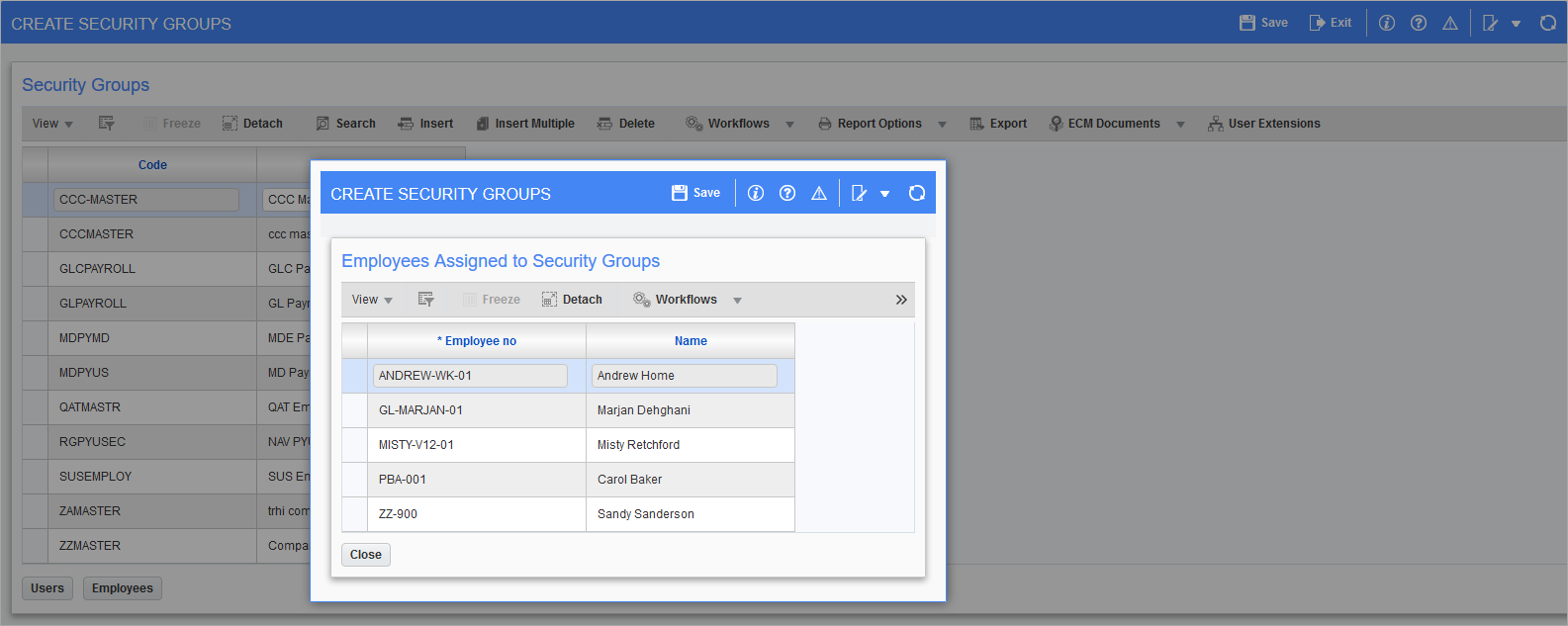Image resolution: width=1568 pixels, height=626 pixels.
Task: Click Detach in Security Groups toolbar
Action: 252,124
